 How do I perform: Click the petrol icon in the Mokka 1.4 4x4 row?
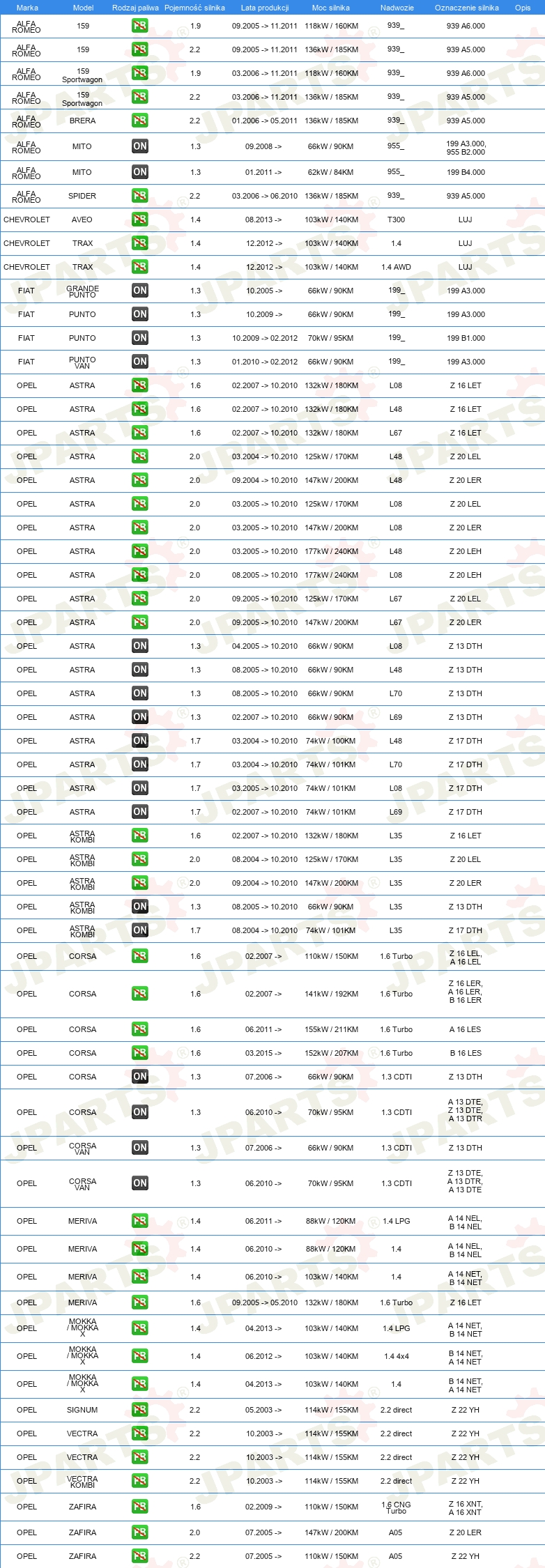click(139, 1356)
